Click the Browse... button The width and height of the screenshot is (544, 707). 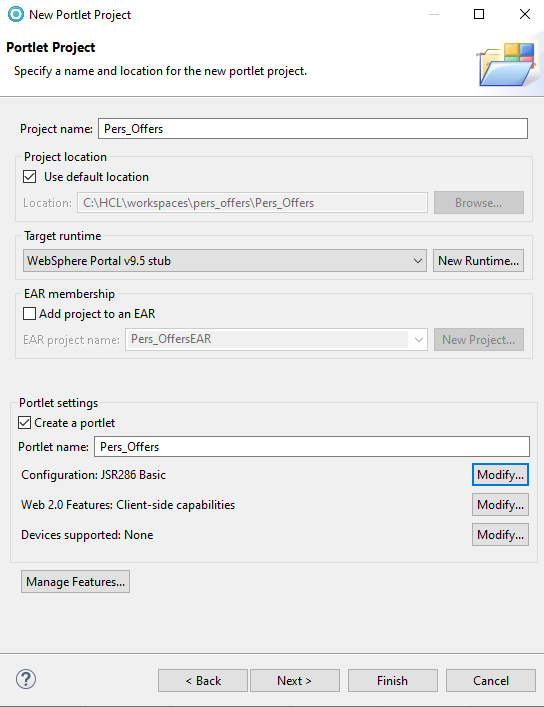coord(479,203)
